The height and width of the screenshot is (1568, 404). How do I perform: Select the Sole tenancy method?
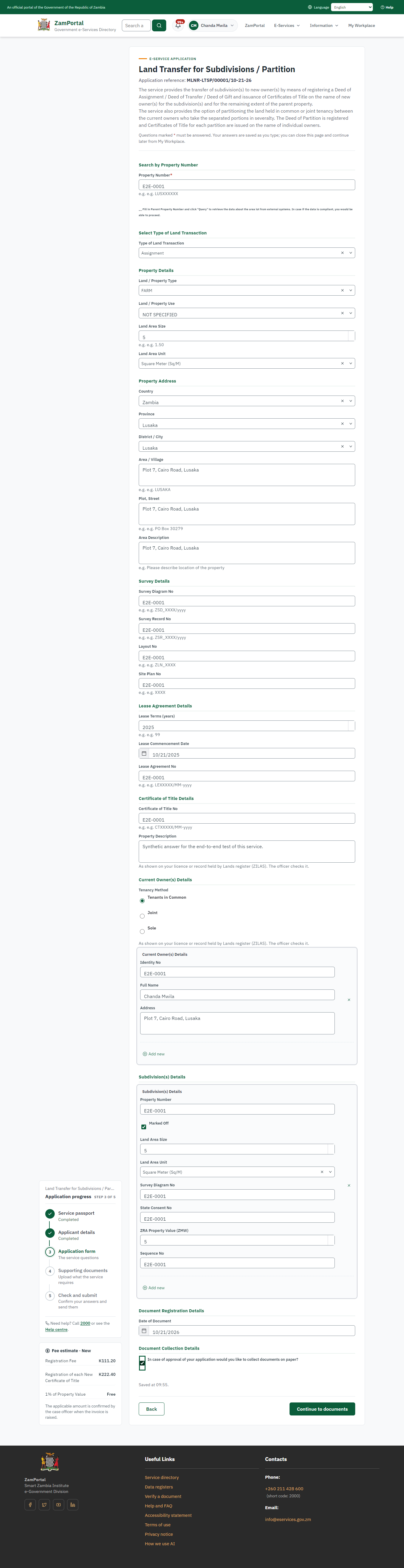tap(142, 931)
